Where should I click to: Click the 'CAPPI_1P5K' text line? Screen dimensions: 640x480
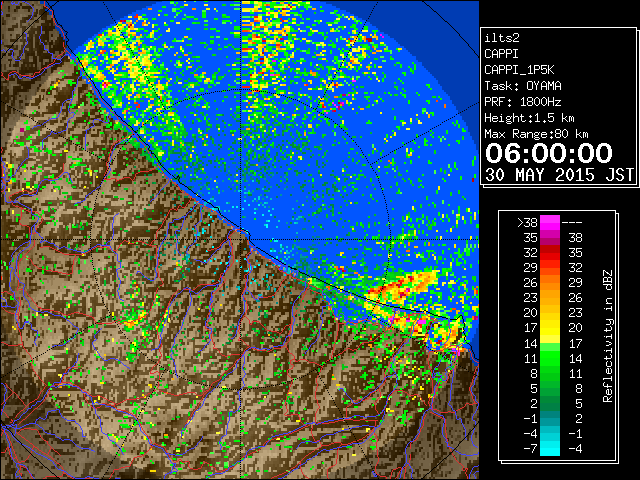519,70
